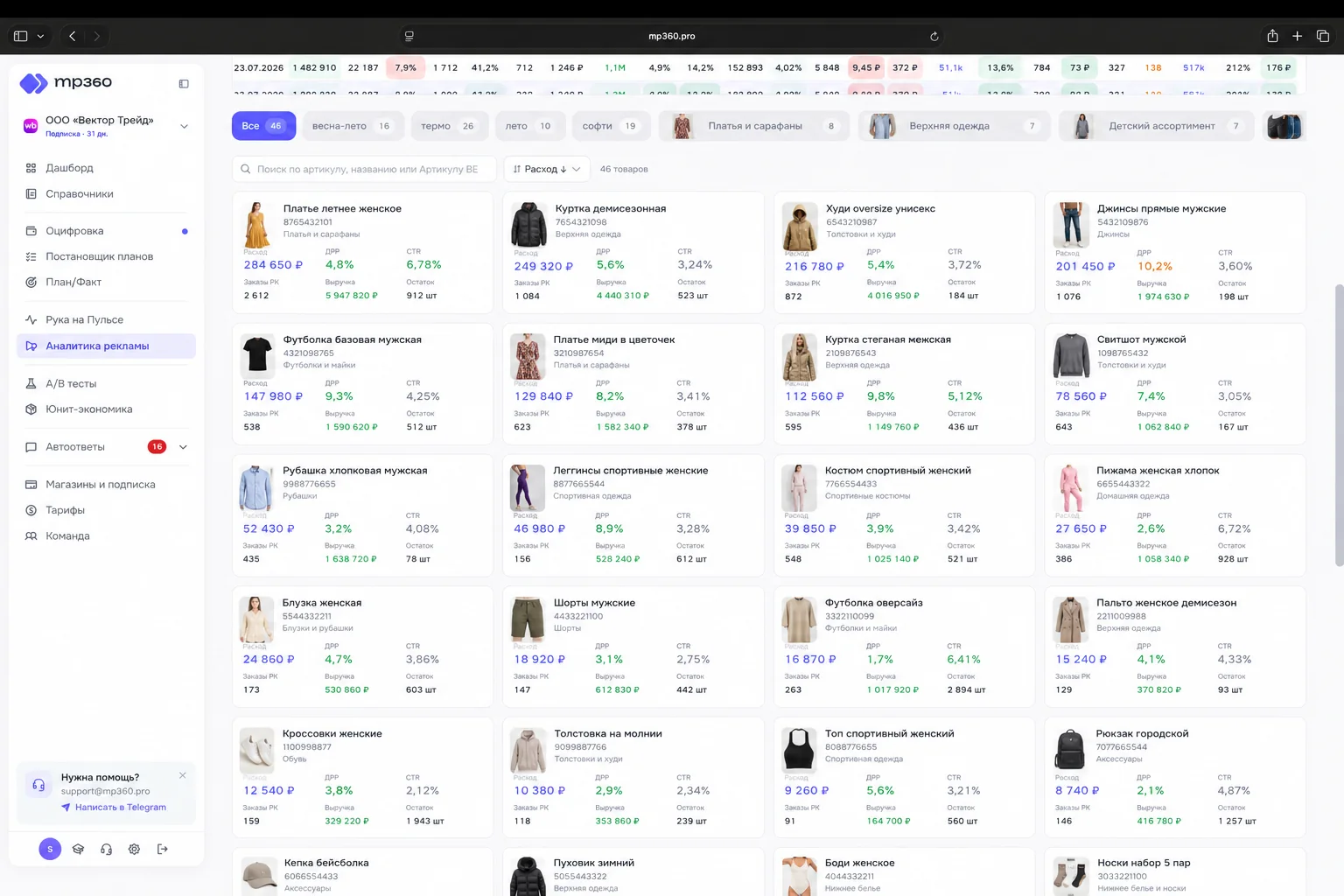The image size is (1344, 896).
Task: Open the Дашборд sidebar icon
Action: click(x=31, y=168)
